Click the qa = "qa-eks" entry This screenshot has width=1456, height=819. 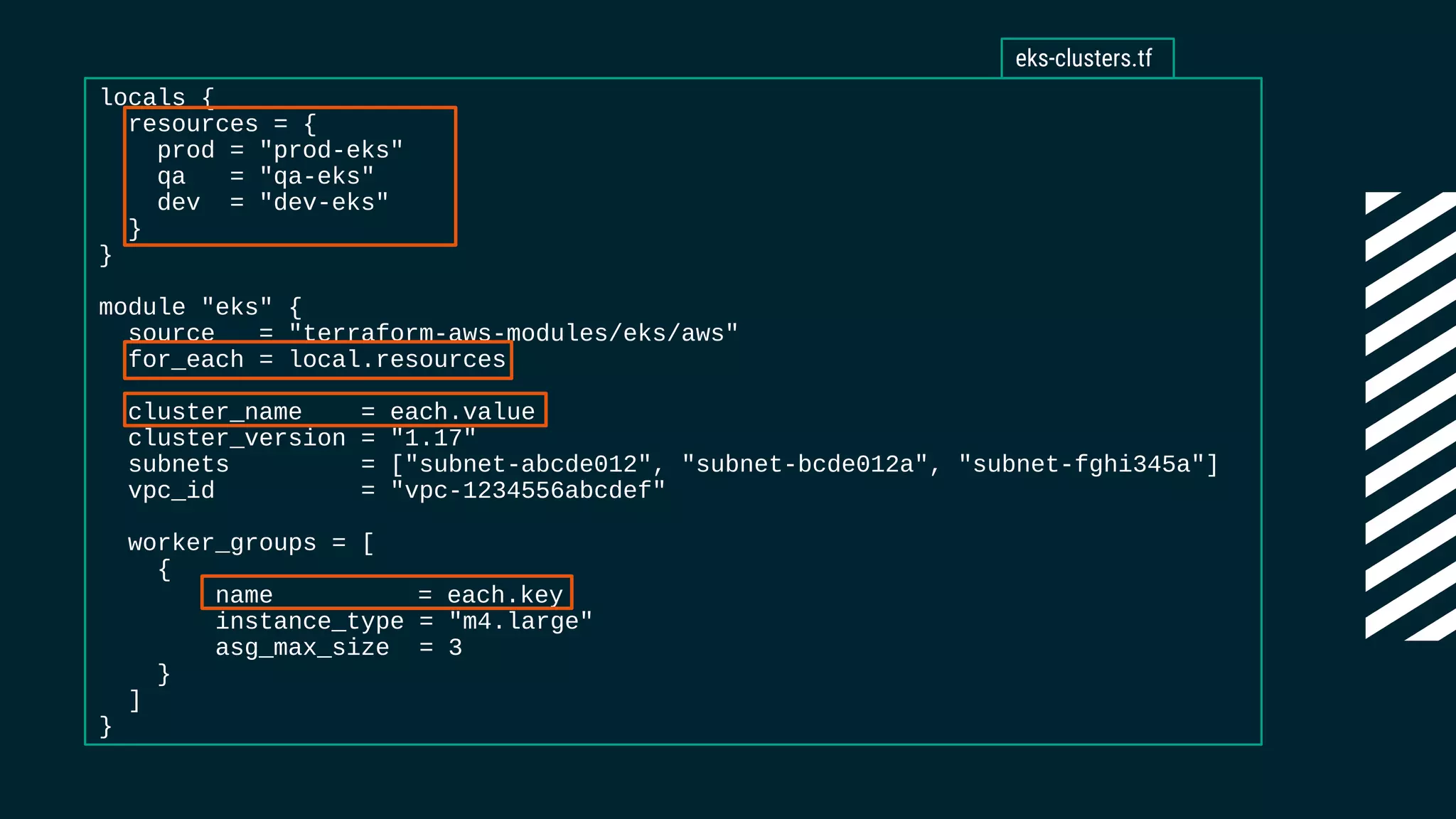(x=265, y=176)
